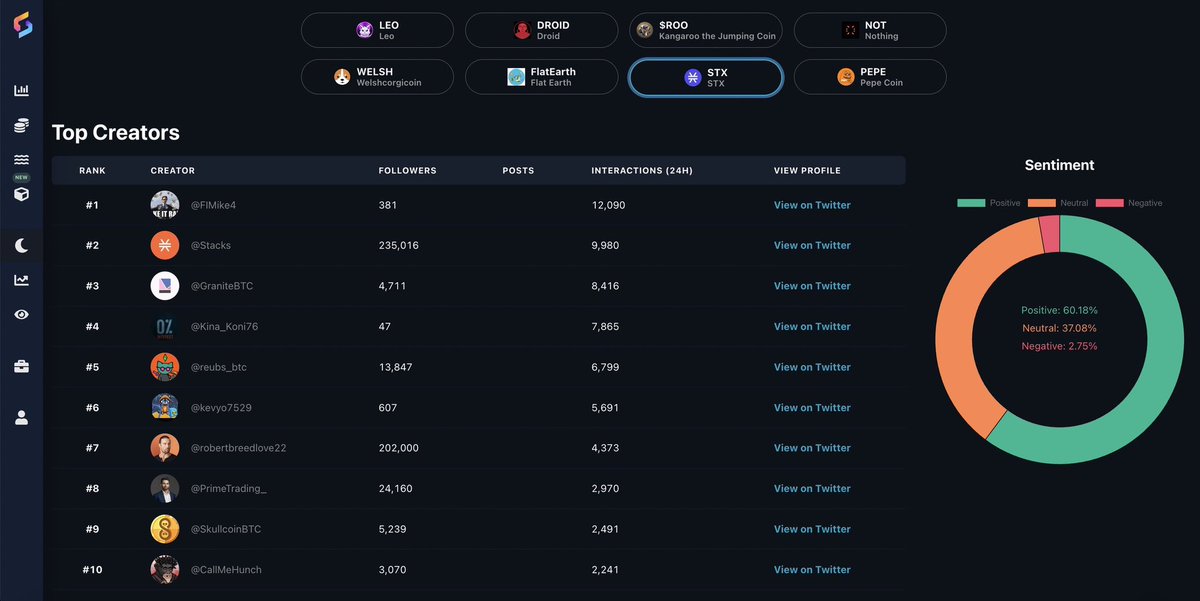Select the FlatEarth coin button
Viewport: 1200px width, 601px height.
click(x=541, y=77)
